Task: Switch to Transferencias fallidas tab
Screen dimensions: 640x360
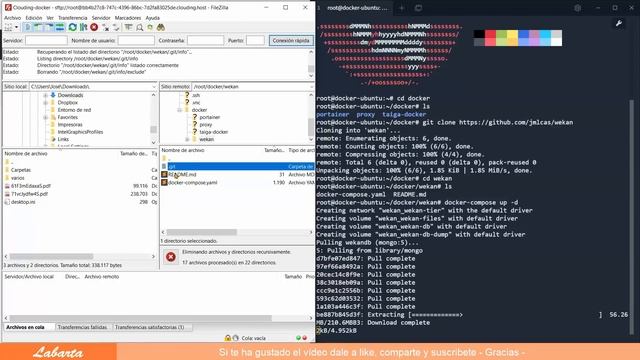Action: tap(82, 327)
